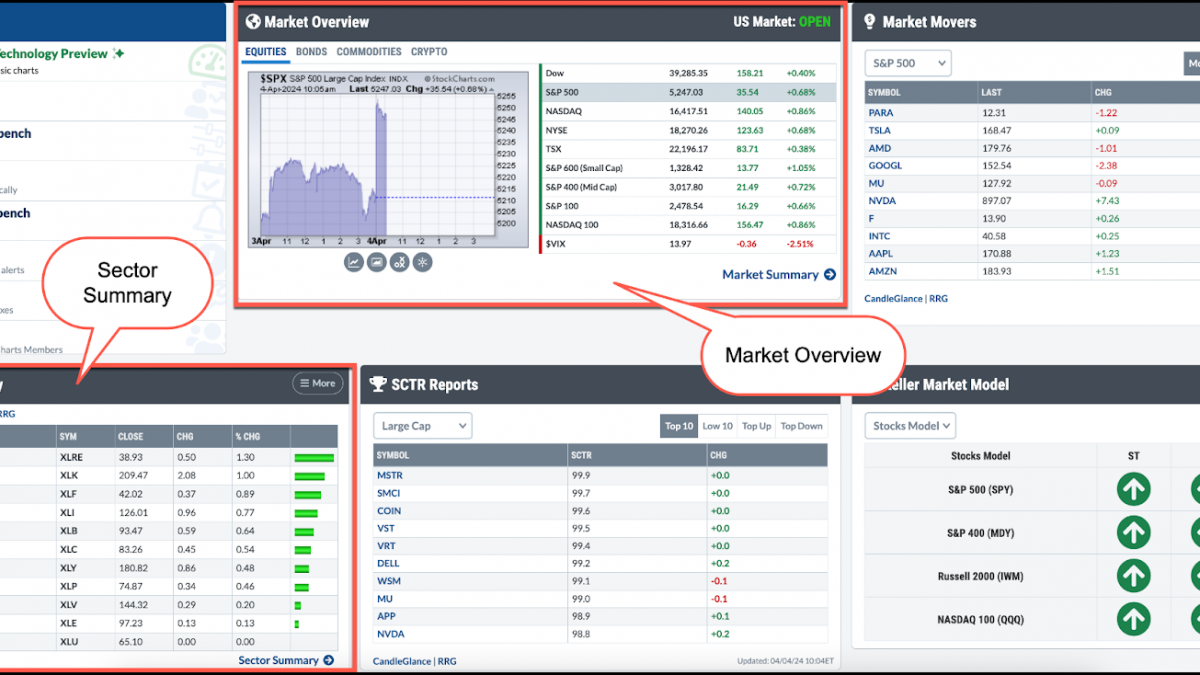
Task: Select the Top Down tab in SCTR Reports
Action: click(802, 426)
